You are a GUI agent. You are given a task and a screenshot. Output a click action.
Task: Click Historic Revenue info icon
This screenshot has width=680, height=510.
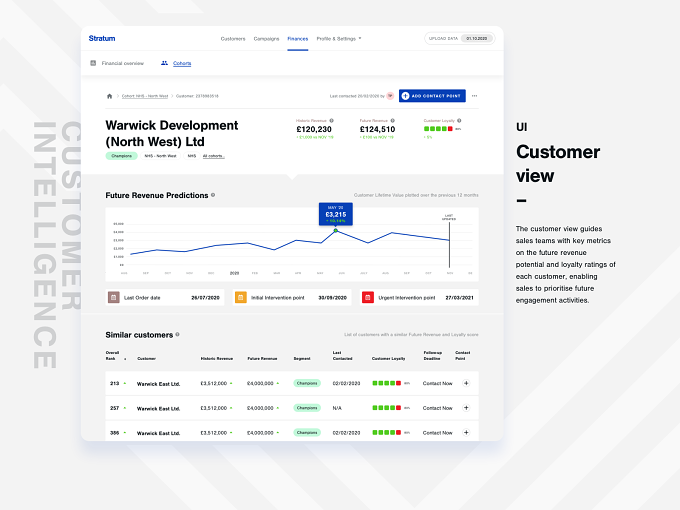pyautogui.click(x=331, y=121)
